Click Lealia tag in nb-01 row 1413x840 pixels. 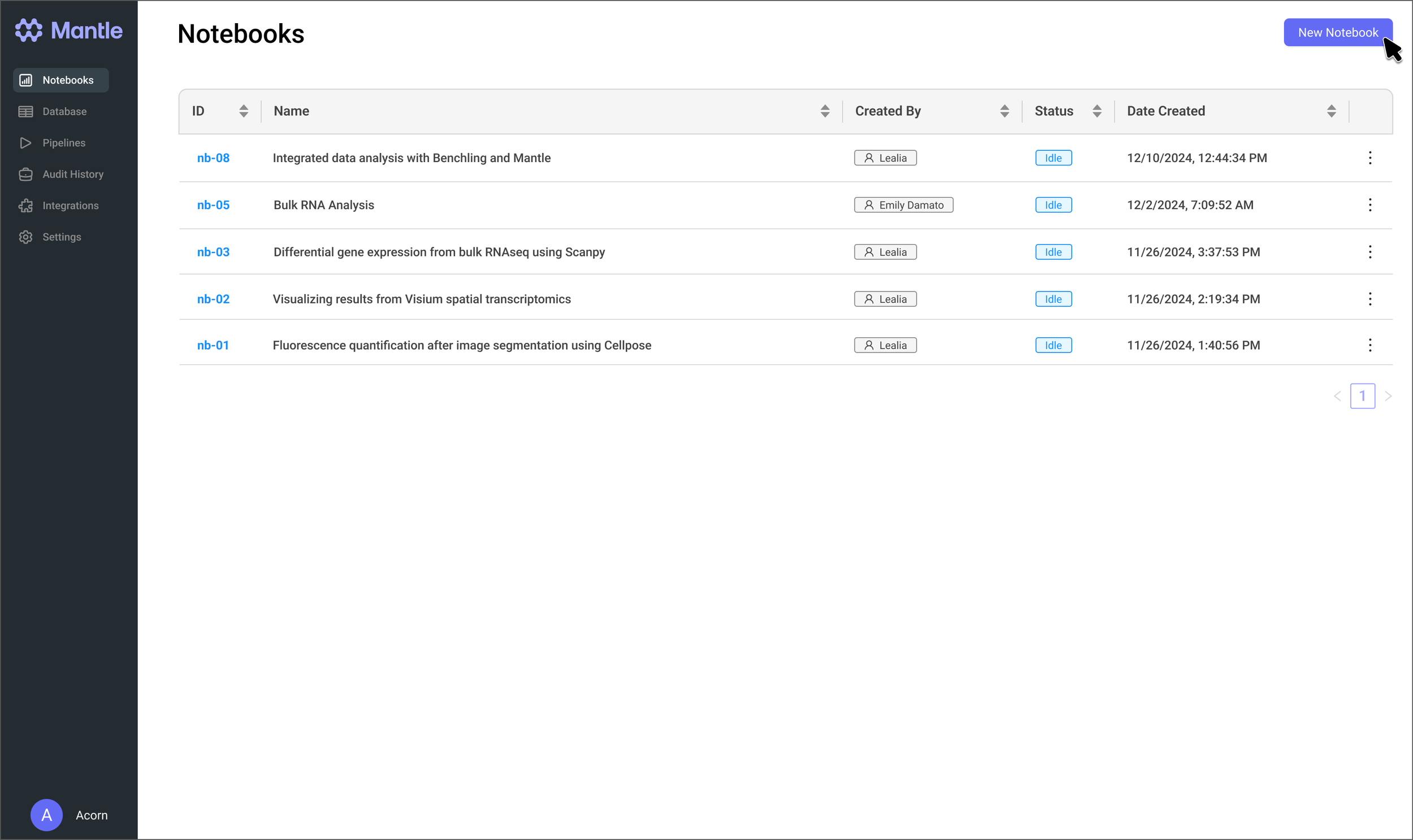885,345
